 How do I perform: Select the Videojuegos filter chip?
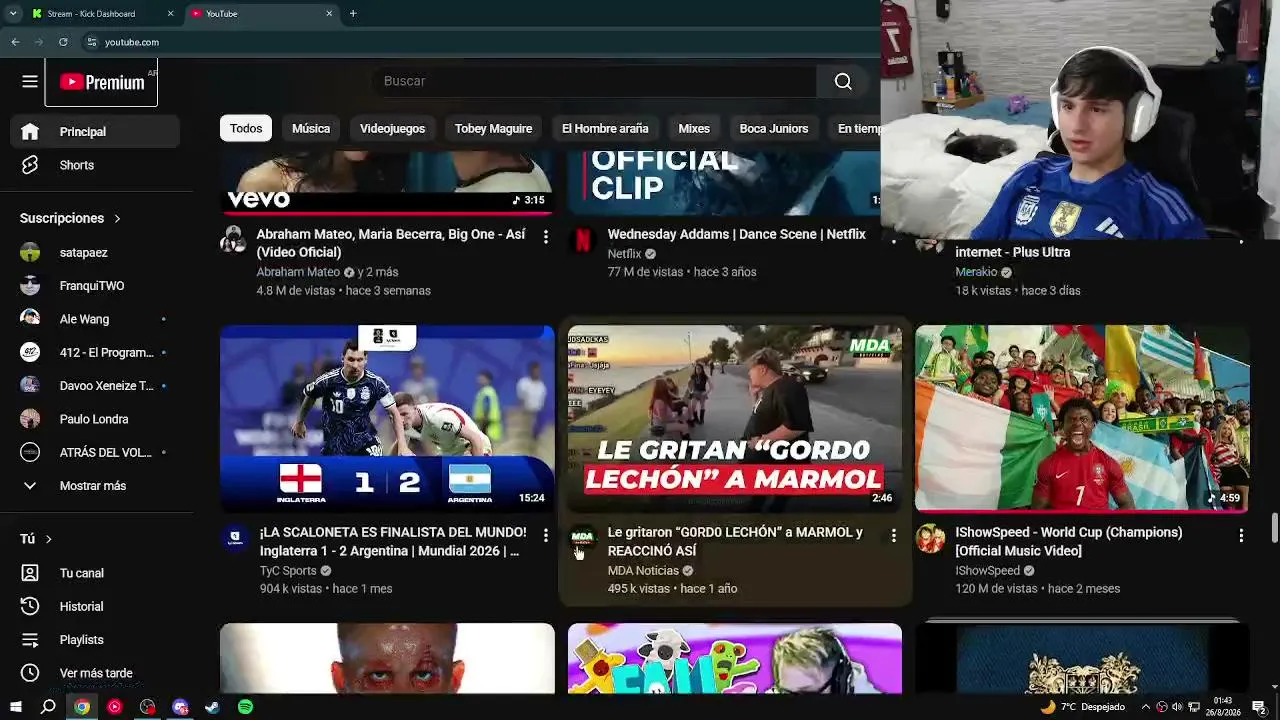click(392, 128)
